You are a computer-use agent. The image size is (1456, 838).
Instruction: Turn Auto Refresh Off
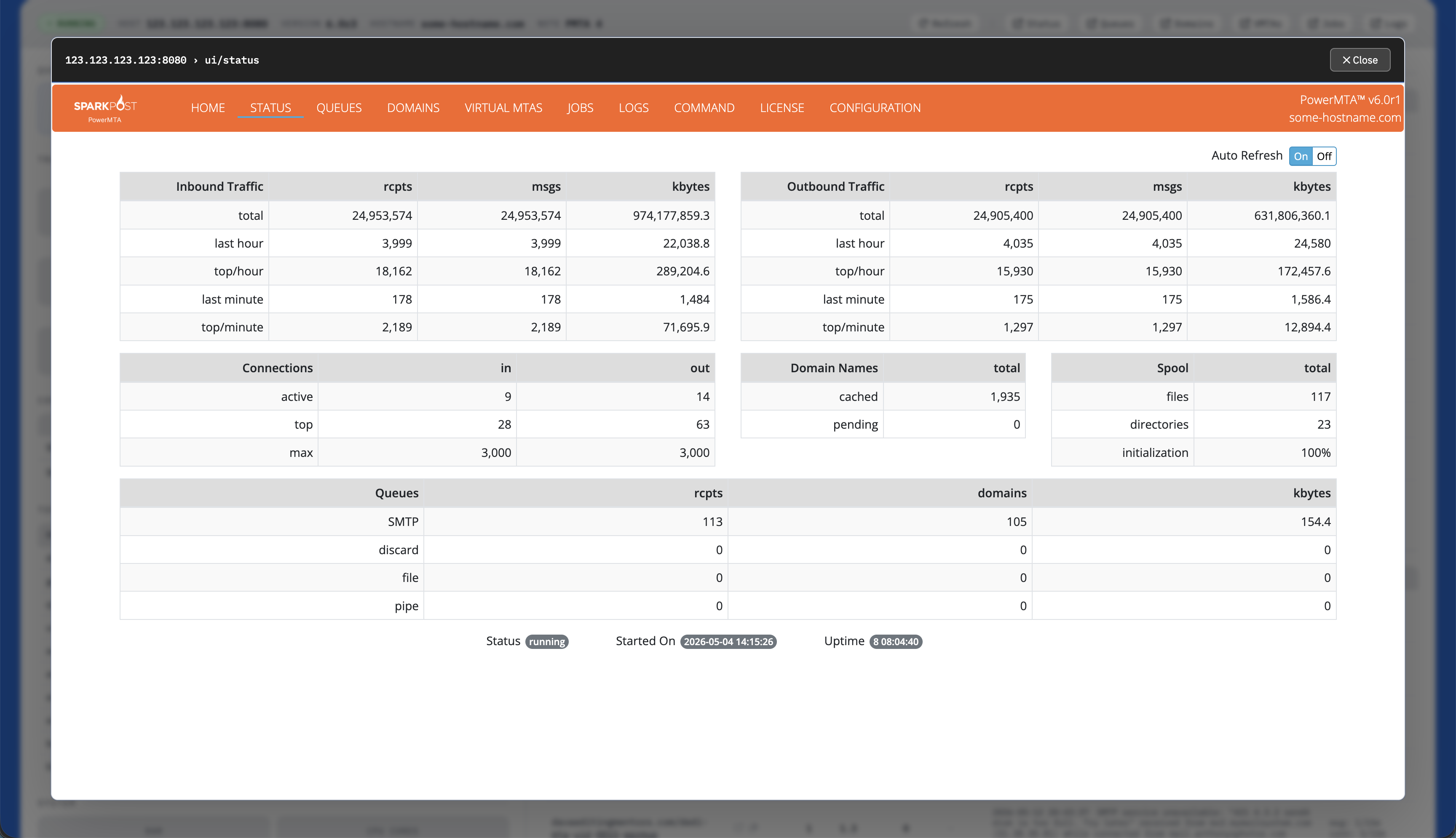[1324, 156]
